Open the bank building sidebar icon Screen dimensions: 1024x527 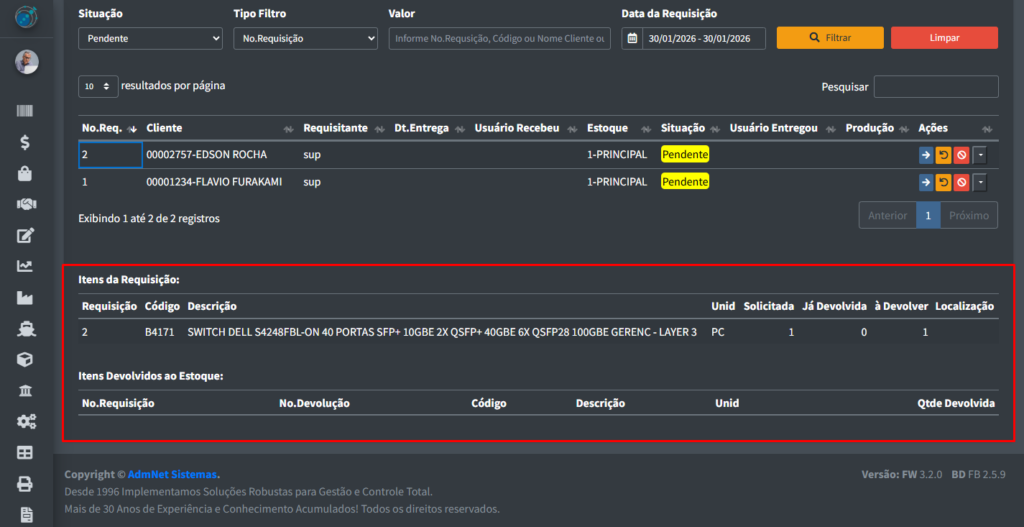[x=26, y=390]
